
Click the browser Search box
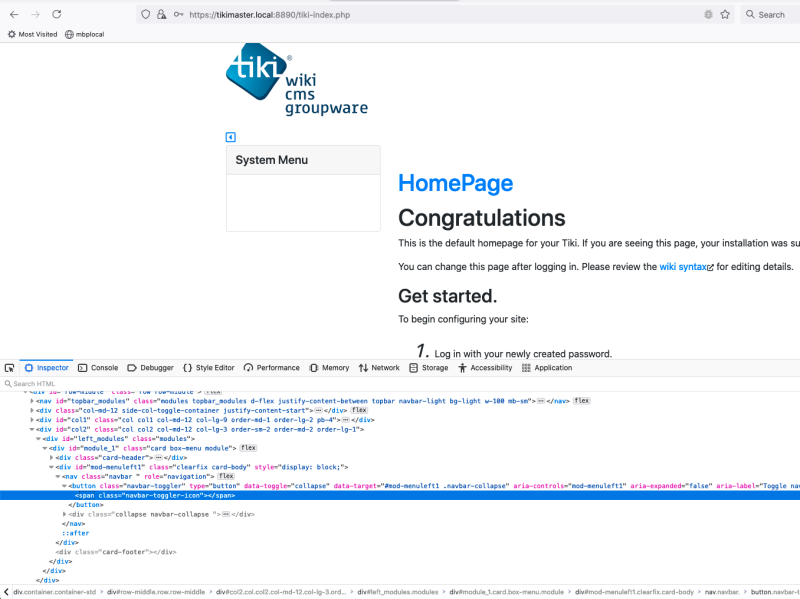point(770,15)
